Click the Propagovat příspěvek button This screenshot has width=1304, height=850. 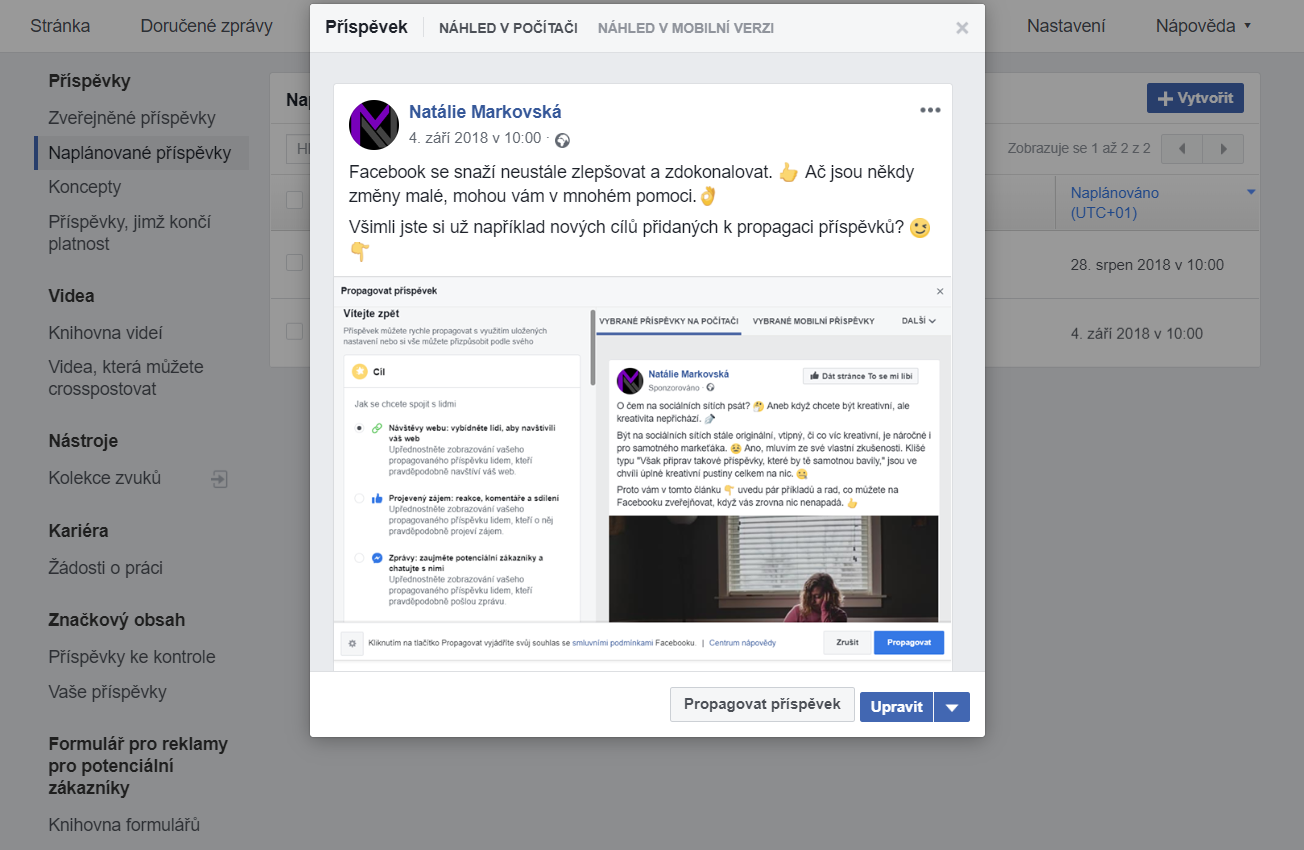click(x=762, y=704)
